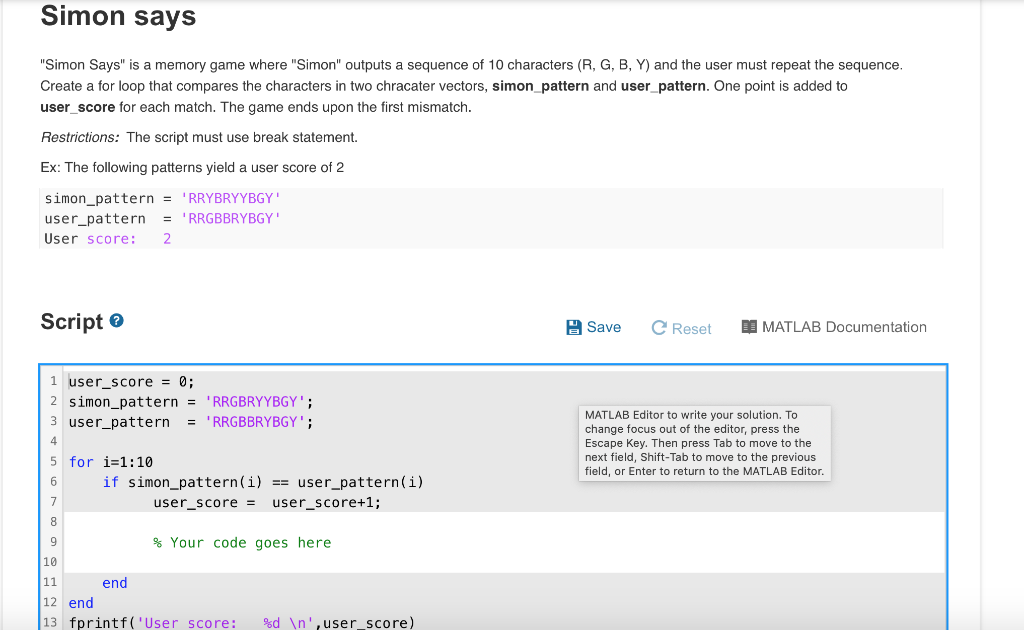Click the user_pattern string 'RRGBBRYBGY' in editor
The height and width of the screenshot is (630, 1024).
tap(255, 422)
